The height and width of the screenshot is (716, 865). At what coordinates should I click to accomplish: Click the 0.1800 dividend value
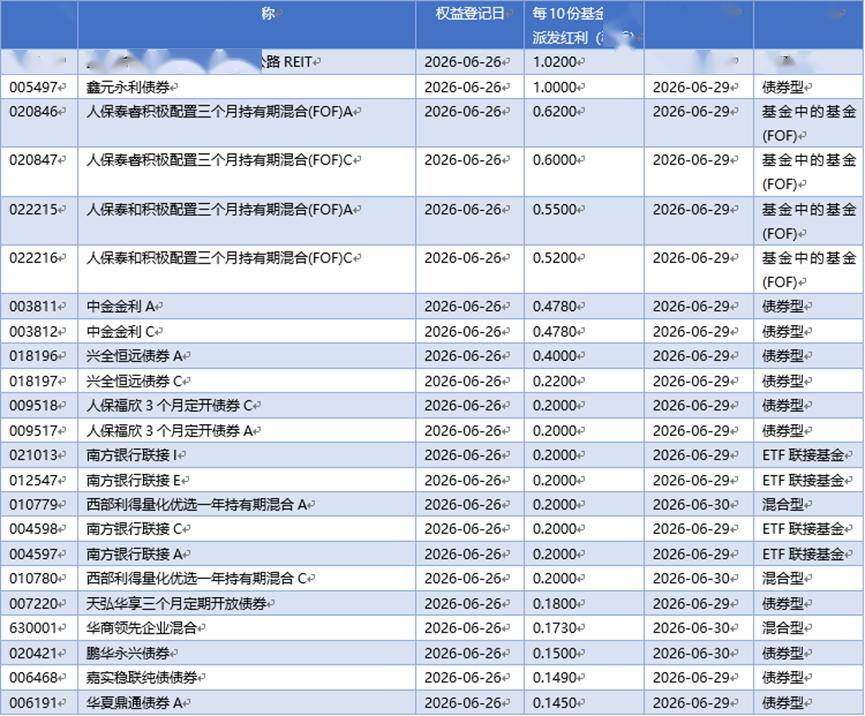(x=555, y=603)
